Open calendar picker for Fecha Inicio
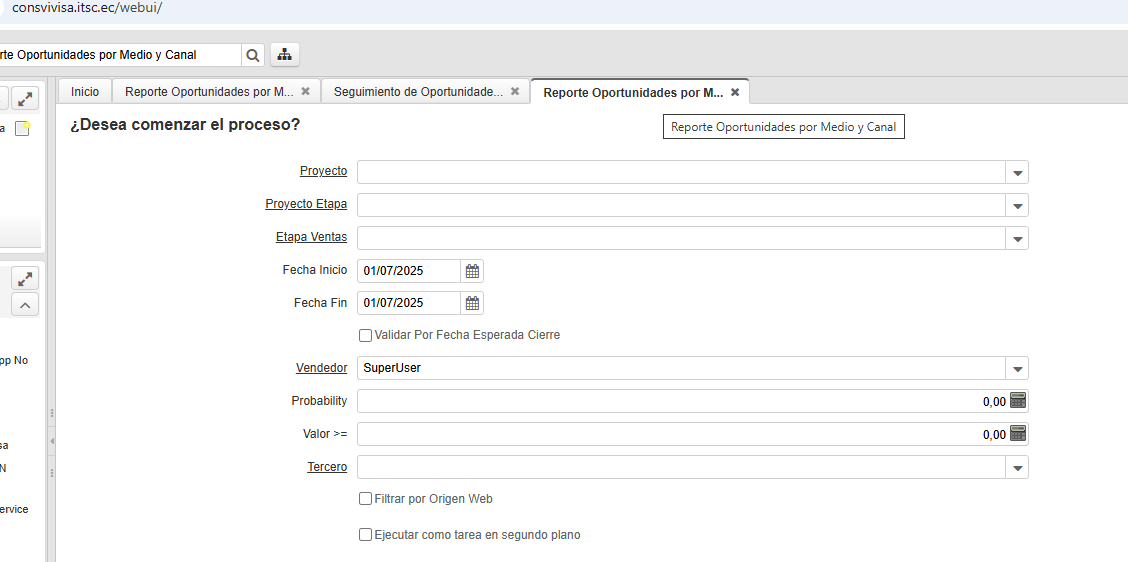 pyautogui.click(x=472, y=271)
